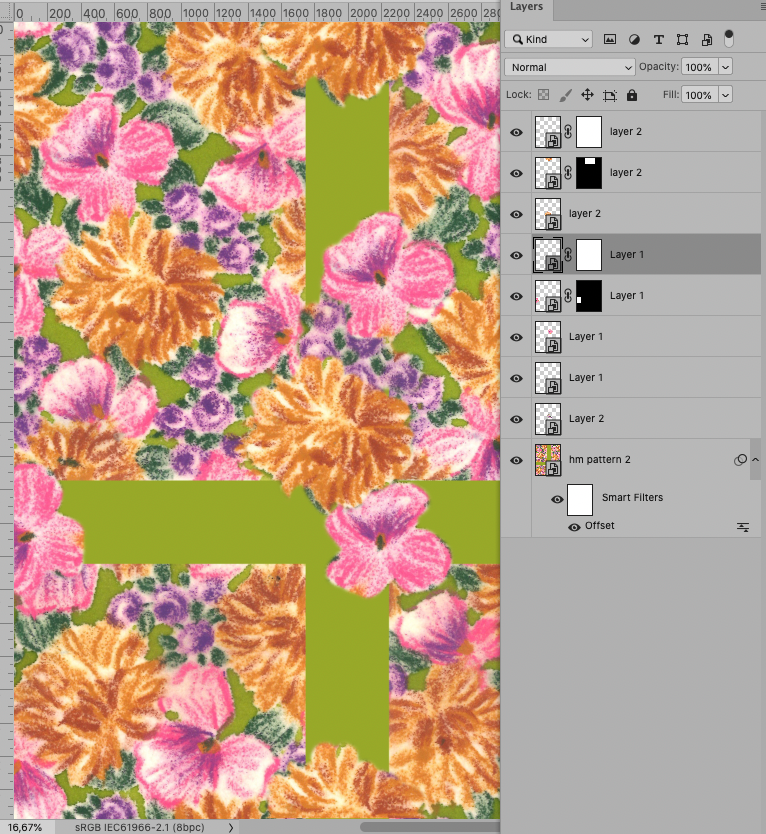
Task: Switch to Layers panel tab
Action: coord(526,7)
